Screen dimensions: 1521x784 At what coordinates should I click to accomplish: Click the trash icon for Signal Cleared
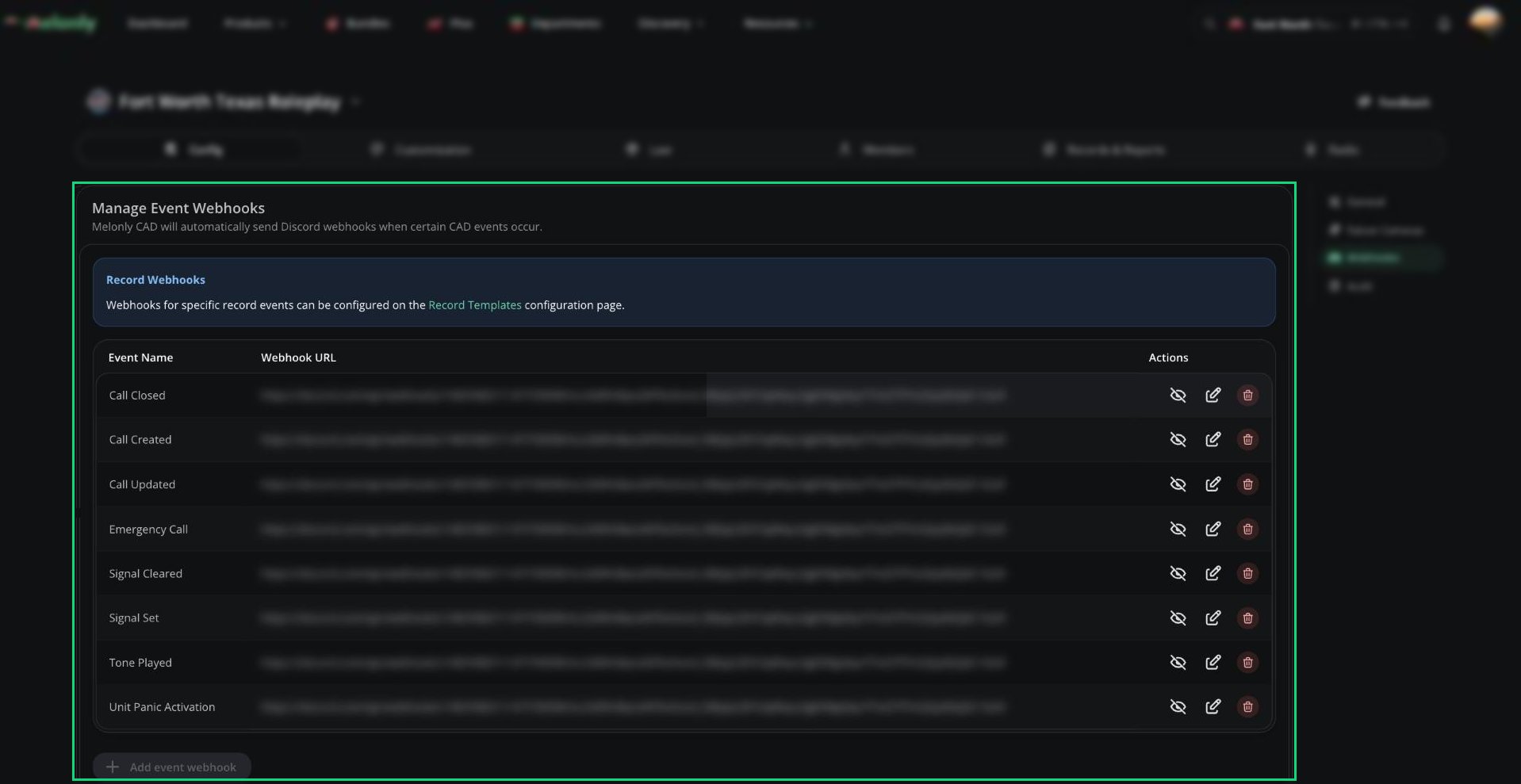pos(1247,573)
